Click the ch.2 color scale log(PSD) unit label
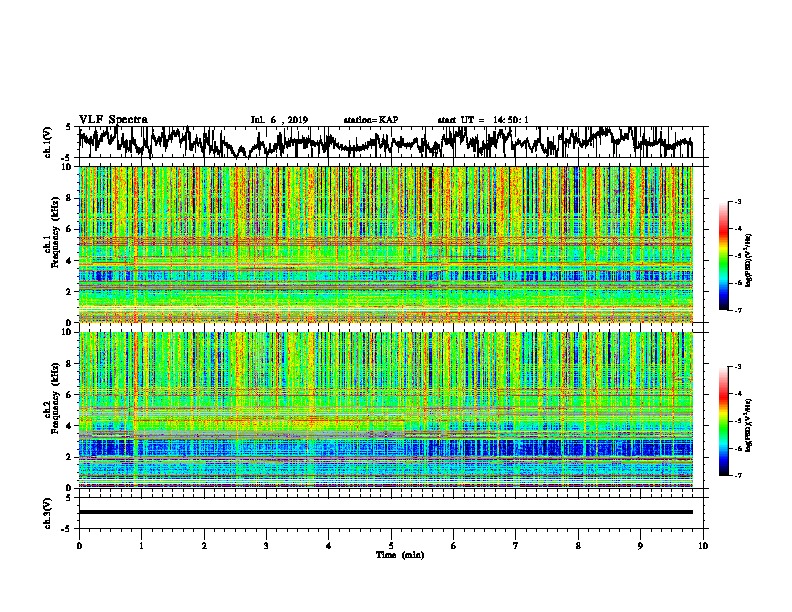The width and height of the screenshot is (792, 612). 749,425
